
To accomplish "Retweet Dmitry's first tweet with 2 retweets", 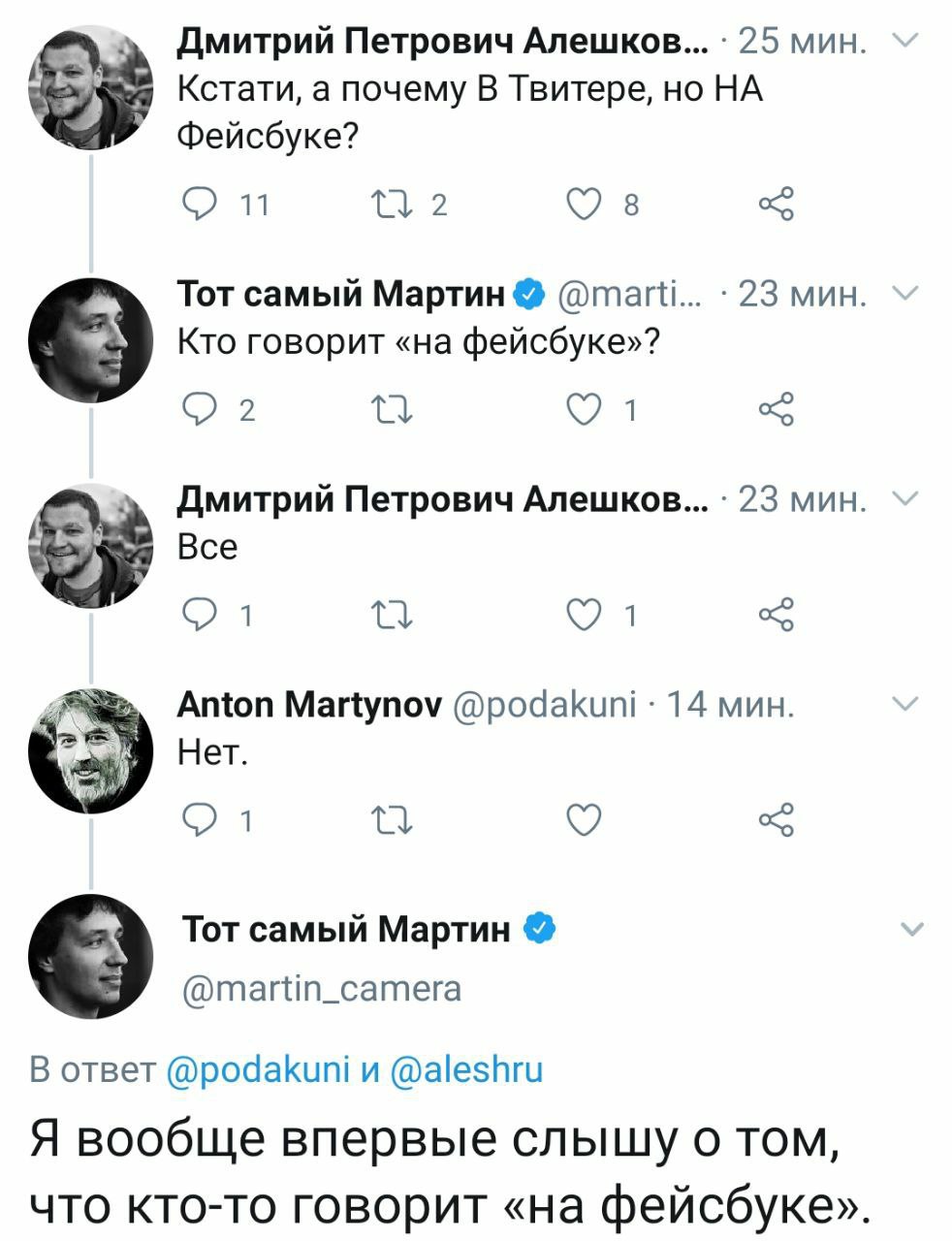I will click(x=393, y=204).
